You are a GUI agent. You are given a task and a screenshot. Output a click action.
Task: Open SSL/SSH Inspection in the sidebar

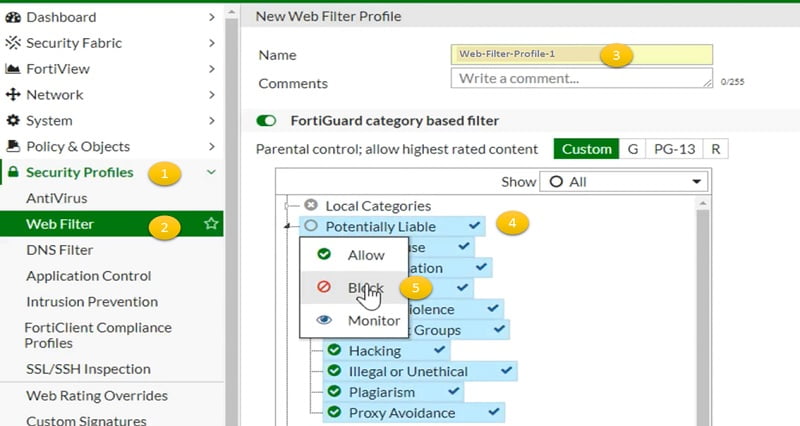(88, 369)
